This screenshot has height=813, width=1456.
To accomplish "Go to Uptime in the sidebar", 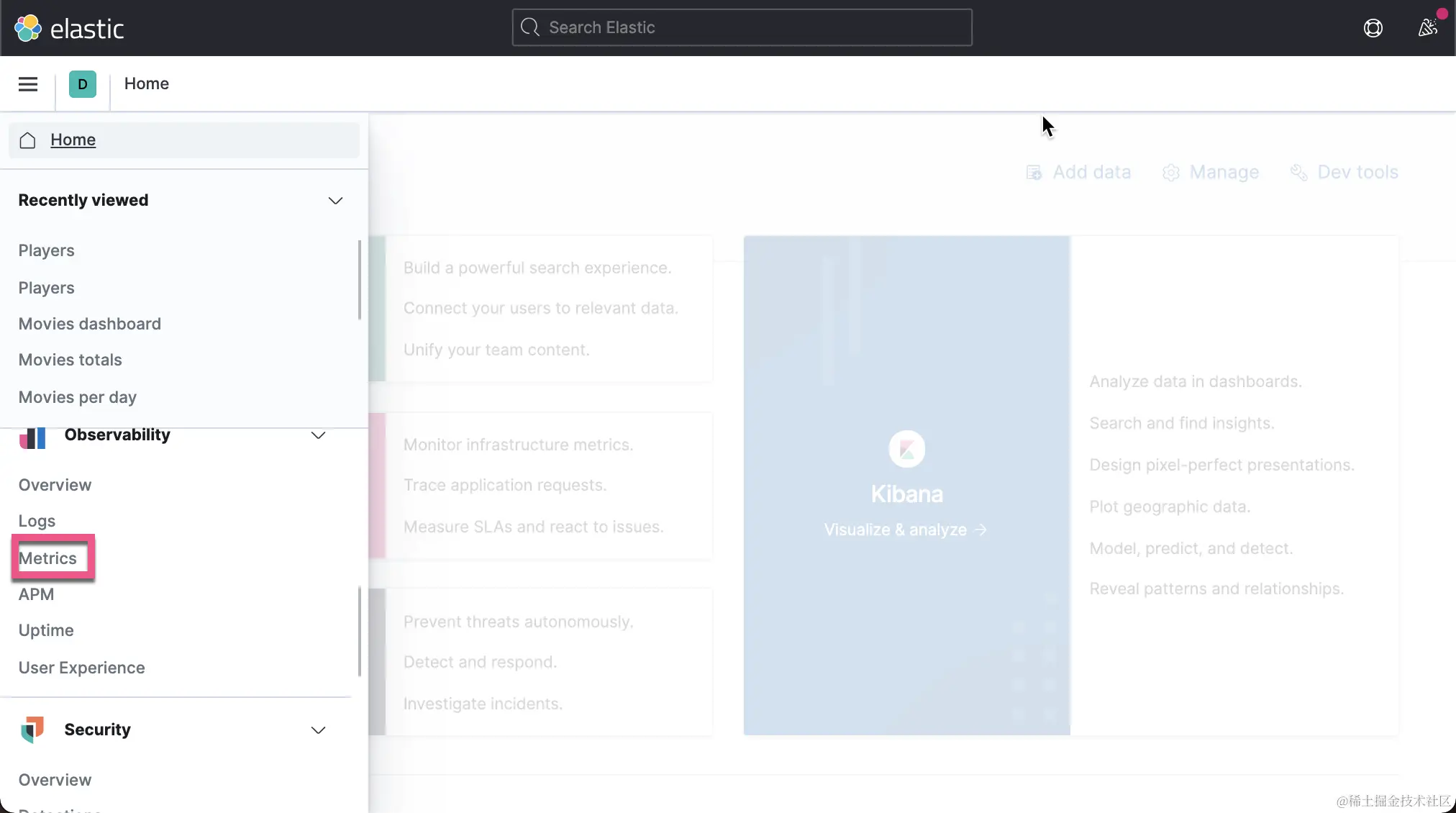I will tap(46, 630).
